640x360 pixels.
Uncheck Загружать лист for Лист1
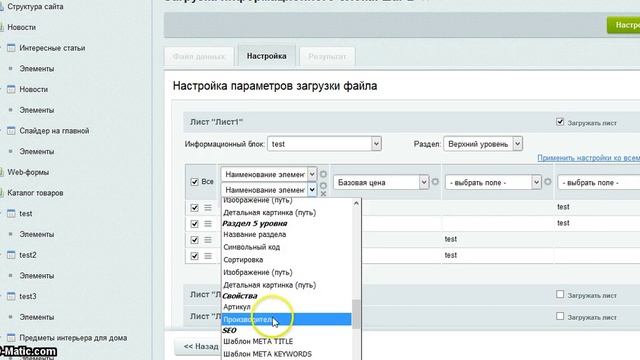560,122
